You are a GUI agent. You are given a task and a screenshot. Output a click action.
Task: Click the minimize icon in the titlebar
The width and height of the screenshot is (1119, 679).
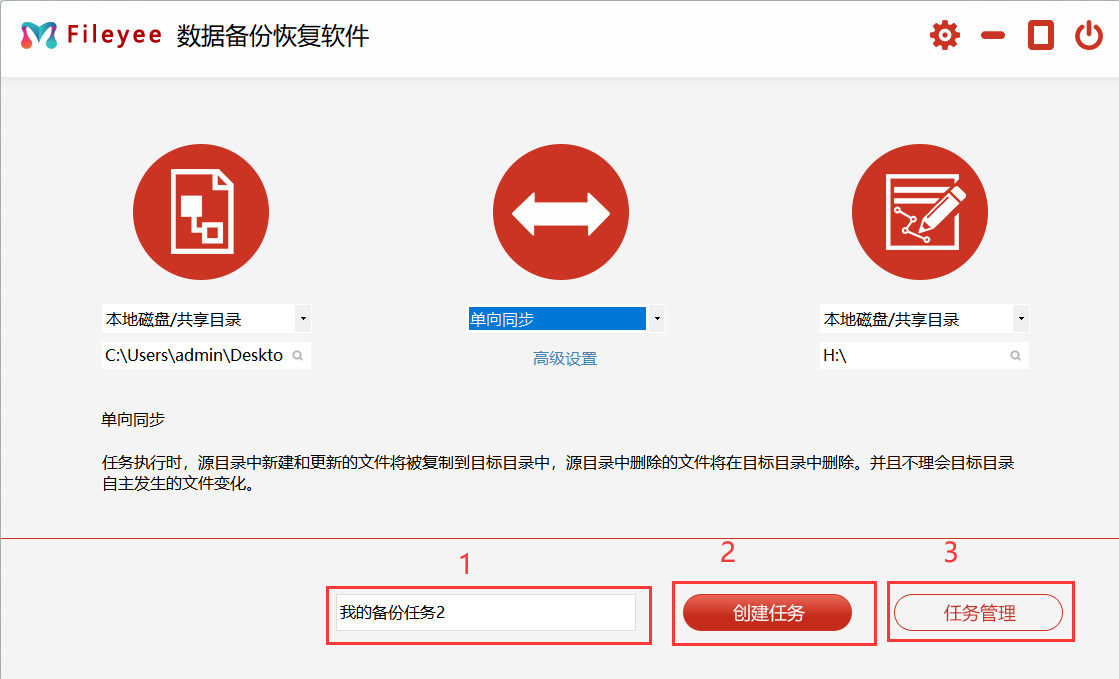(x=992, y=35)
